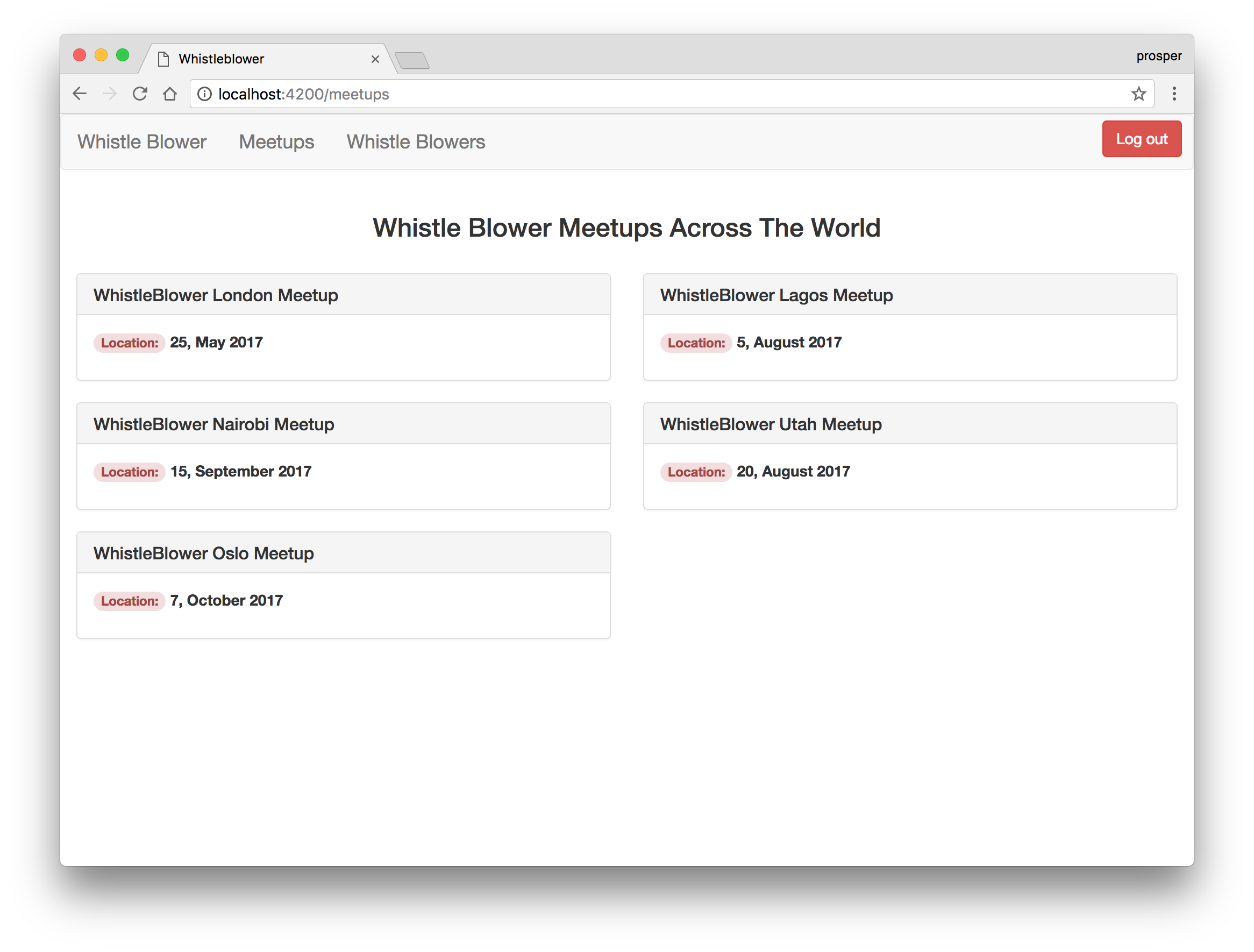Open the site info icon in address bar
Image resolution: width=1254 pixels, height=952 pixels.
point(205,94)
